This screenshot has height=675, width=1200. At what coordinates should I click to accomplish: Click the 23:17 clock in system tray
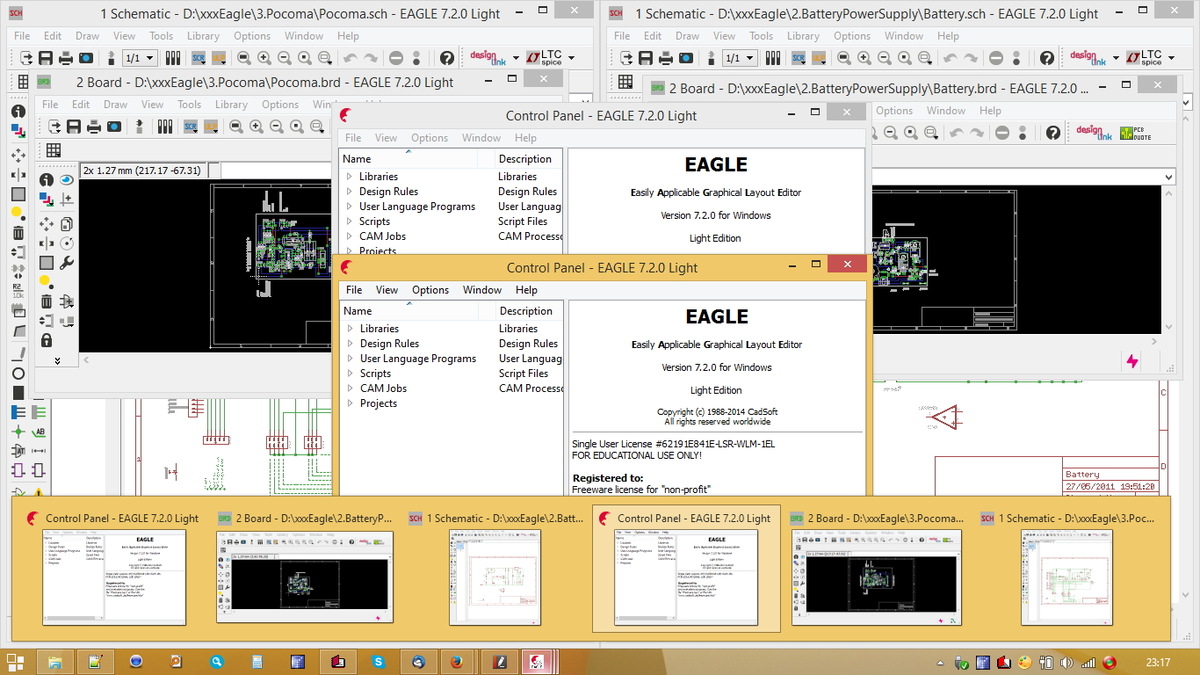coord(1158,662)
